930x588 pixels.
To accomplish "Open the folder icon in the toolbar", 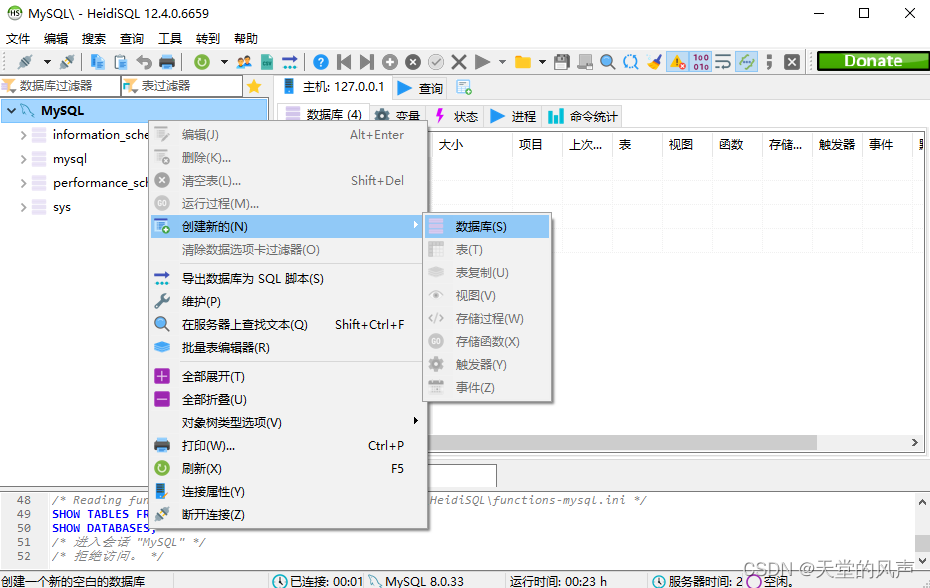I will [x=521, y=61].
